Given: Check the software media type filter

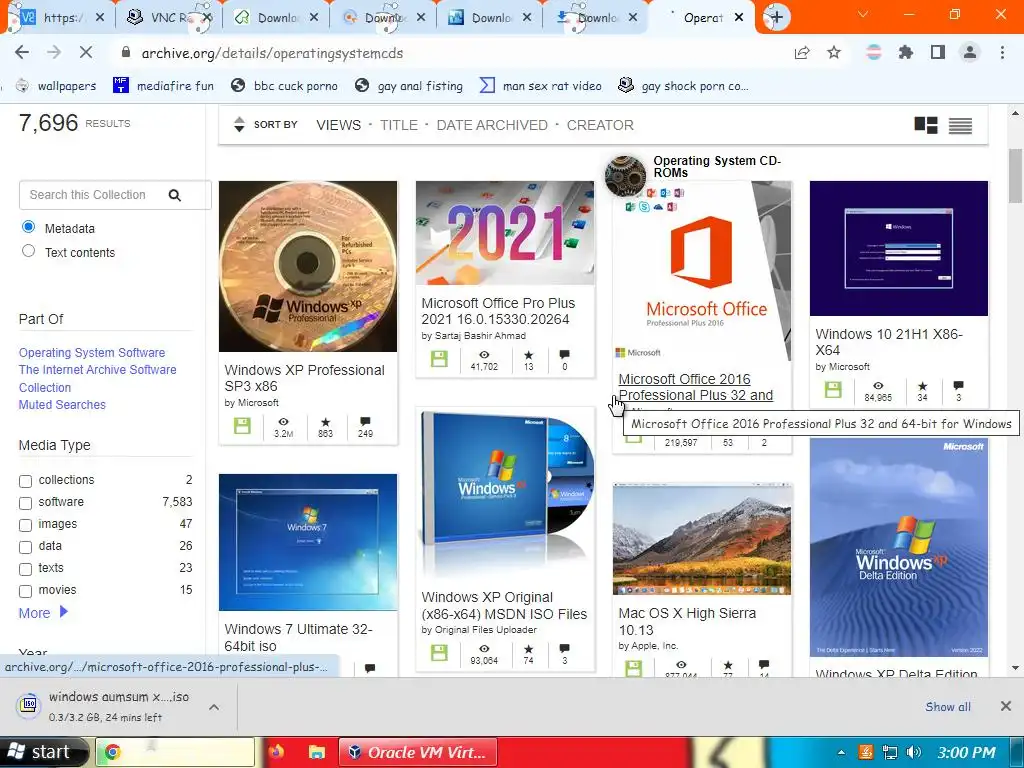Looking at the screenshot, I should (25, 504).
